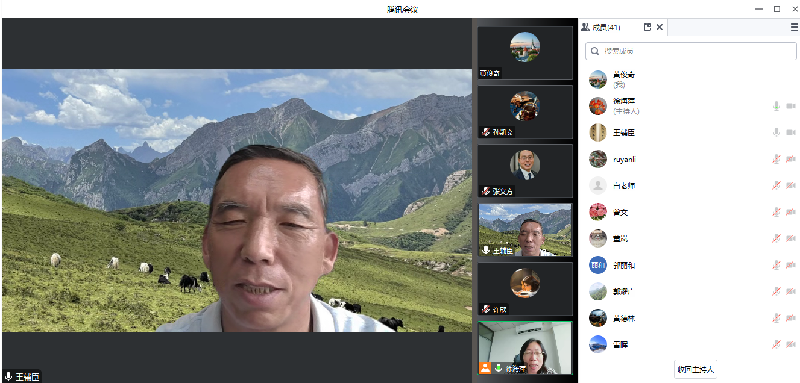Select the tile with the city skyline avatar

point(525,53)
